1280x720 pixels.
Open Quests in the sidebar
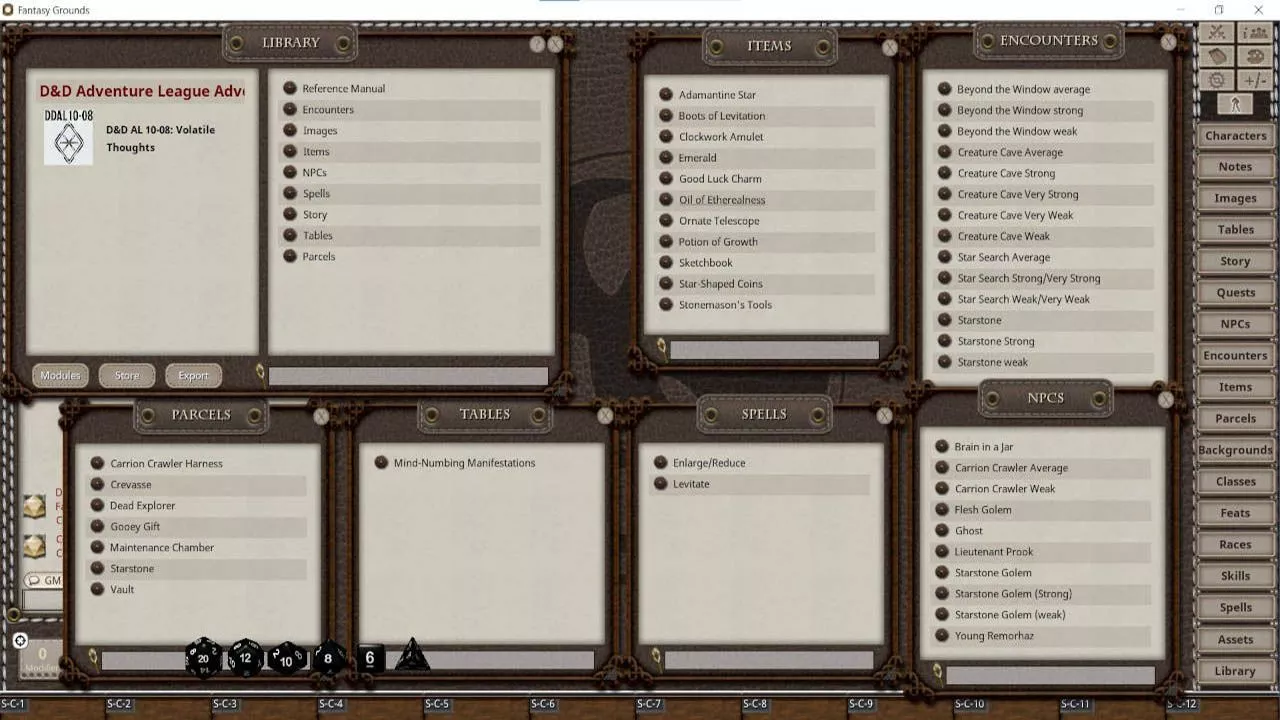[x=1235, y=293]
